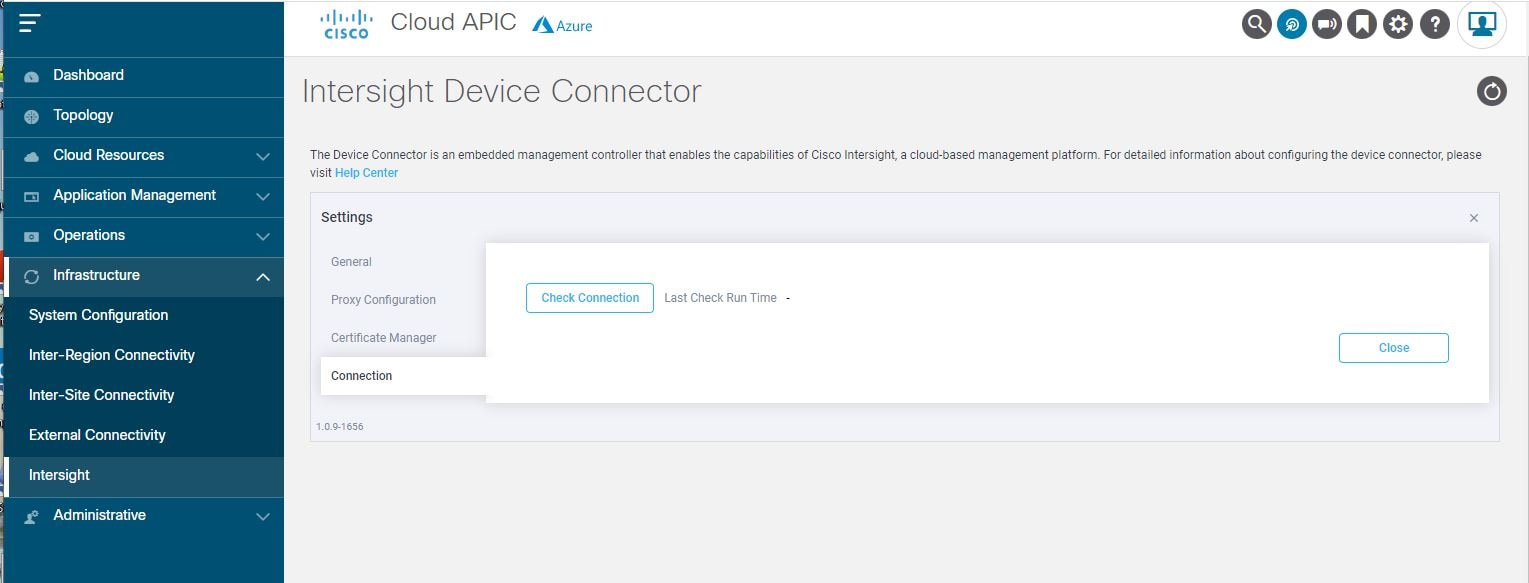Open the Certificate Manager tab
The image size is (1529, 583).
pyautogui.click(x=384, y=338)
